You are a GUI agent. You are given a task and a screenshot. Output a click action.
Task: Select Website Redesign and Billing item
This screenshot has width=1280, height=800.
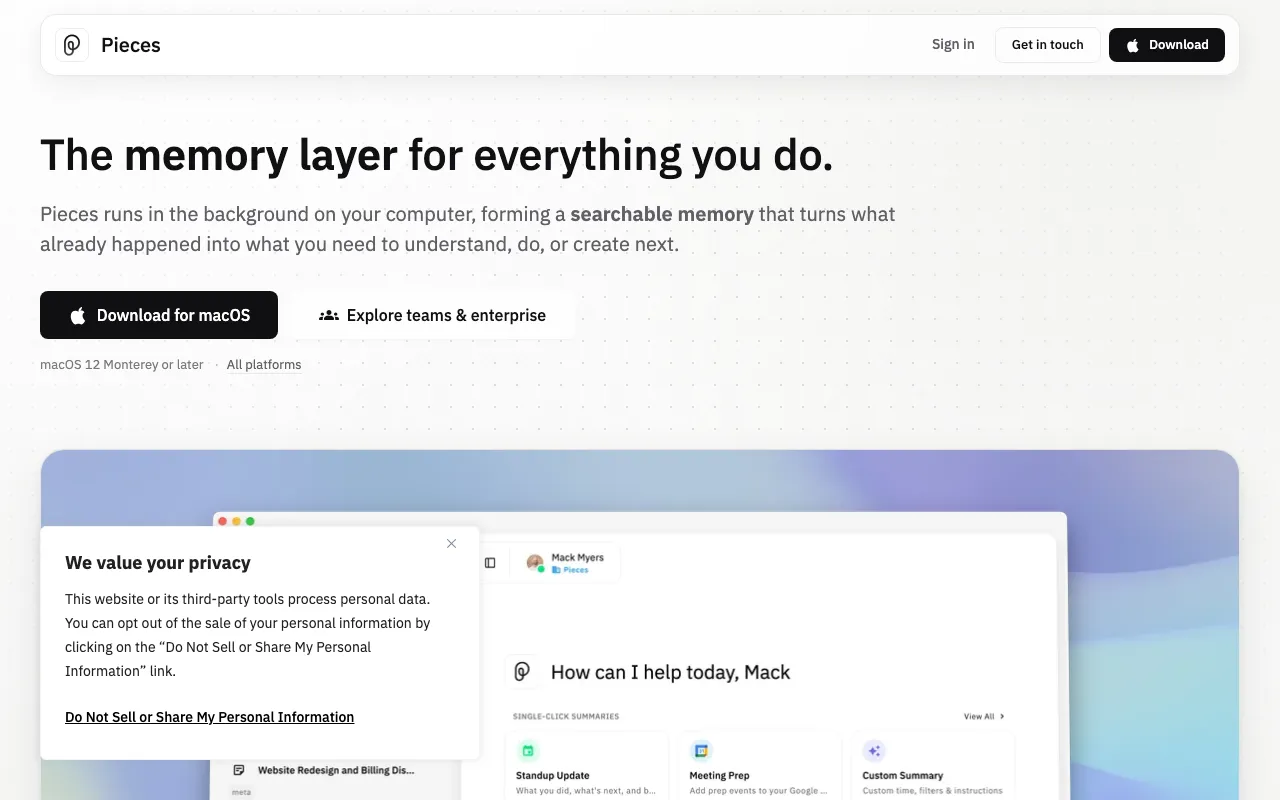pyautogui.click(x=336, y=770)
